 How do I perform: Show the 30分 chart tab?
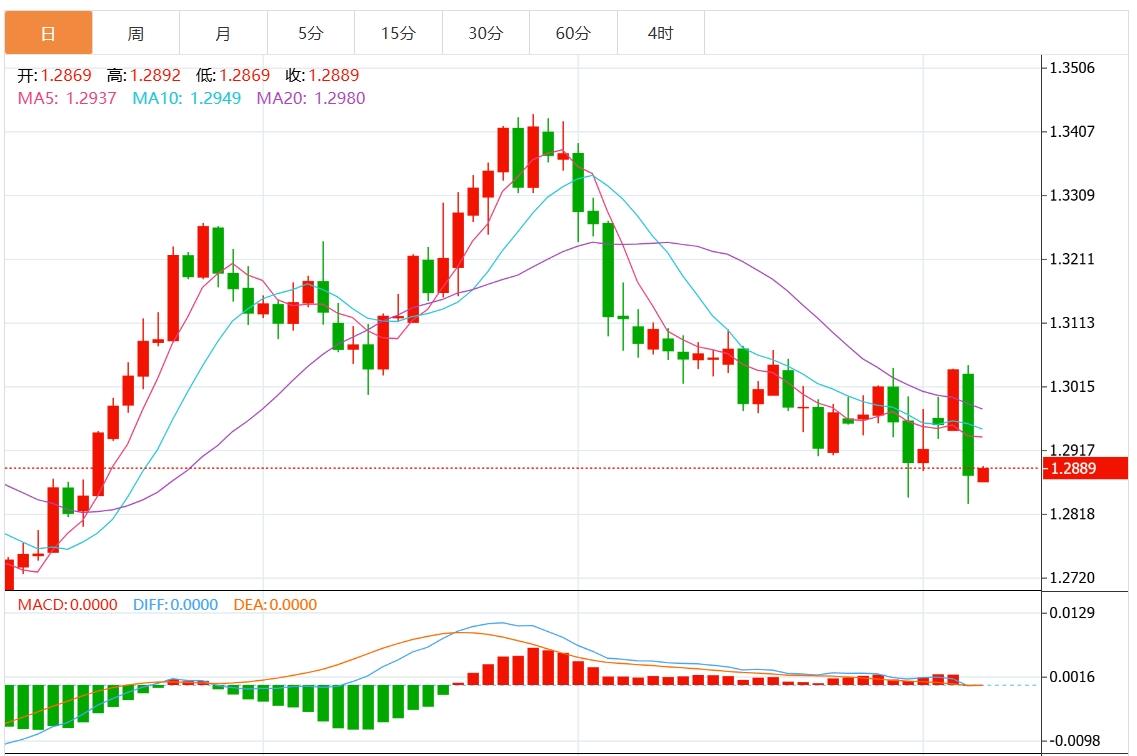point(486,33)
